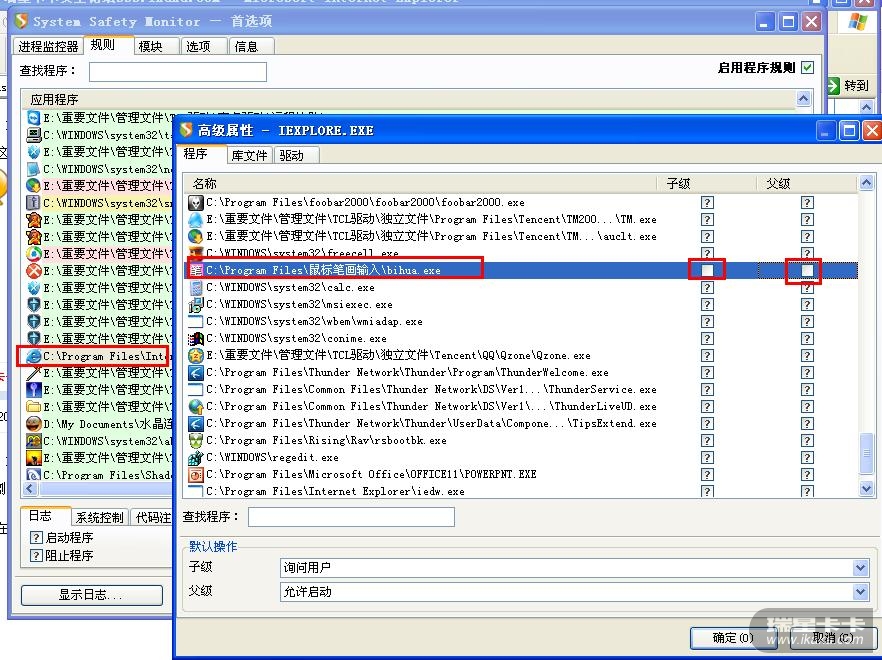Switch to 模块 tab
Image resolution: width=882 pixels, height=660 pixels.
pyautogui.click(x=156, y=46)
